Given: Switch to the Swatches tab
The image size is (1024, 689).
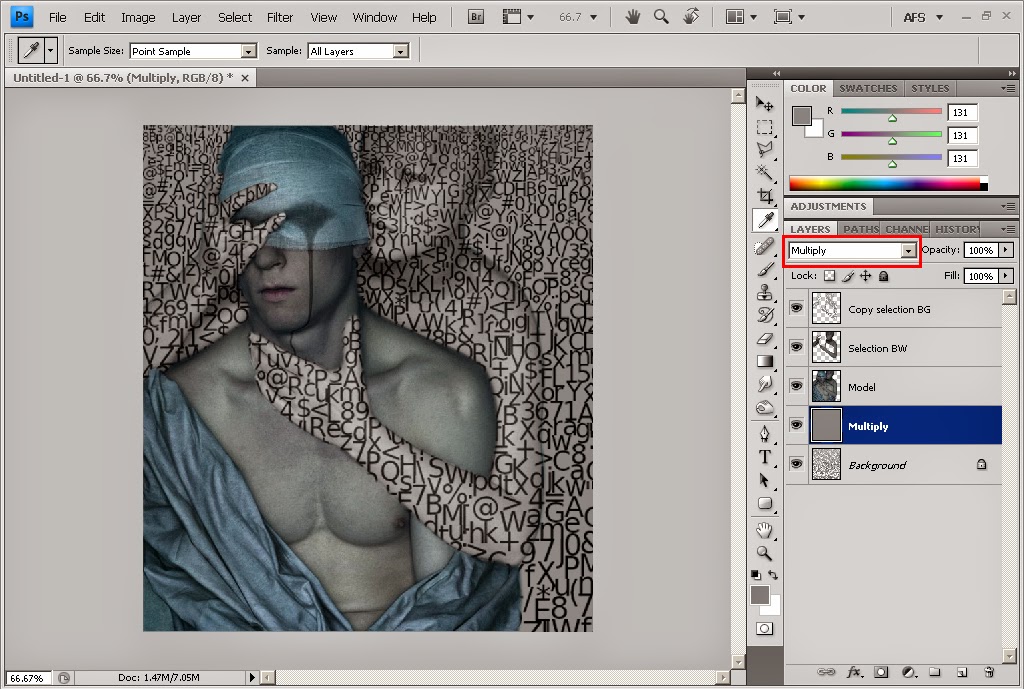Looking at the screenshot, I should click(868, 89).
